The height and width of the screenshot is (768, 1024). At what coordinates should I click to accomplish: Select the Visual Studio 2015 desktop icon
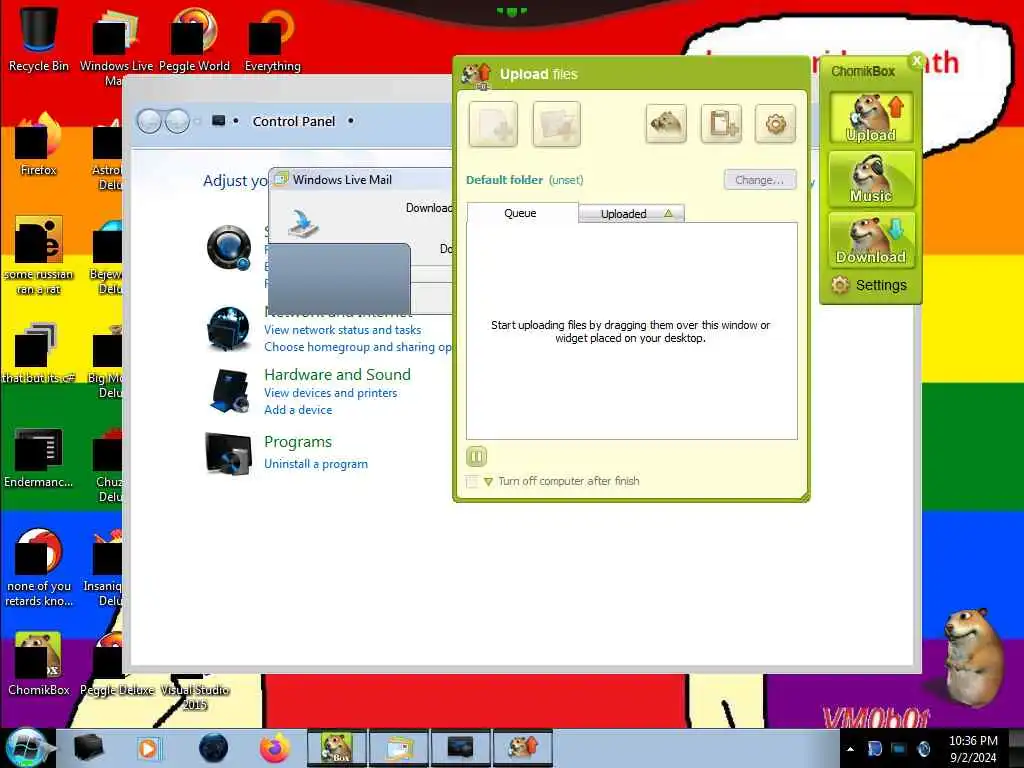(195, 696)
